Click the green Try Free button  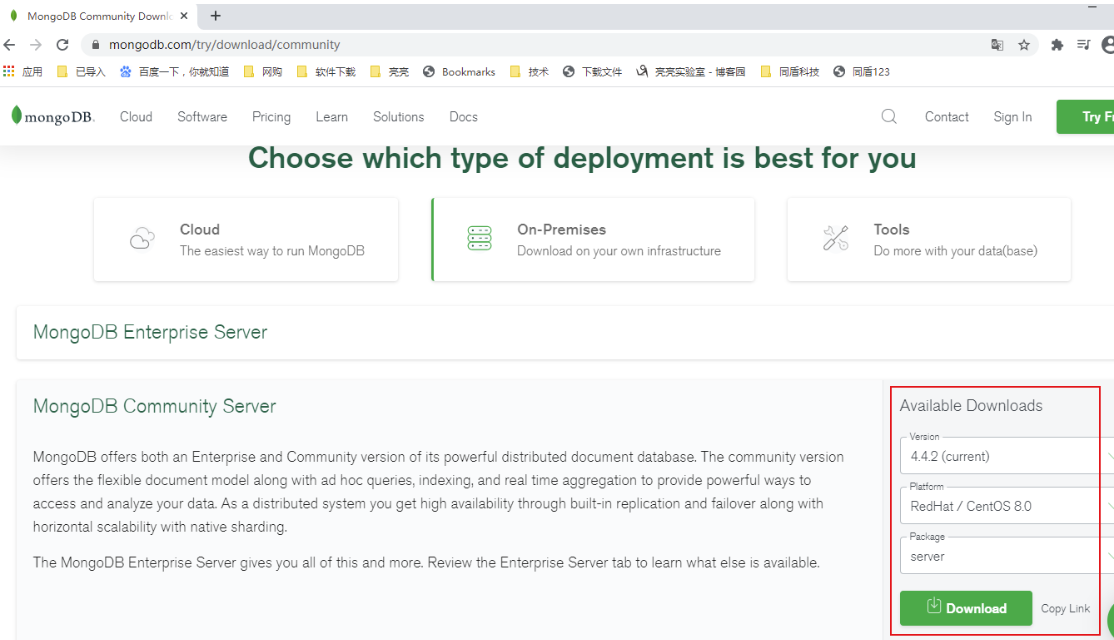point(1086,116)
